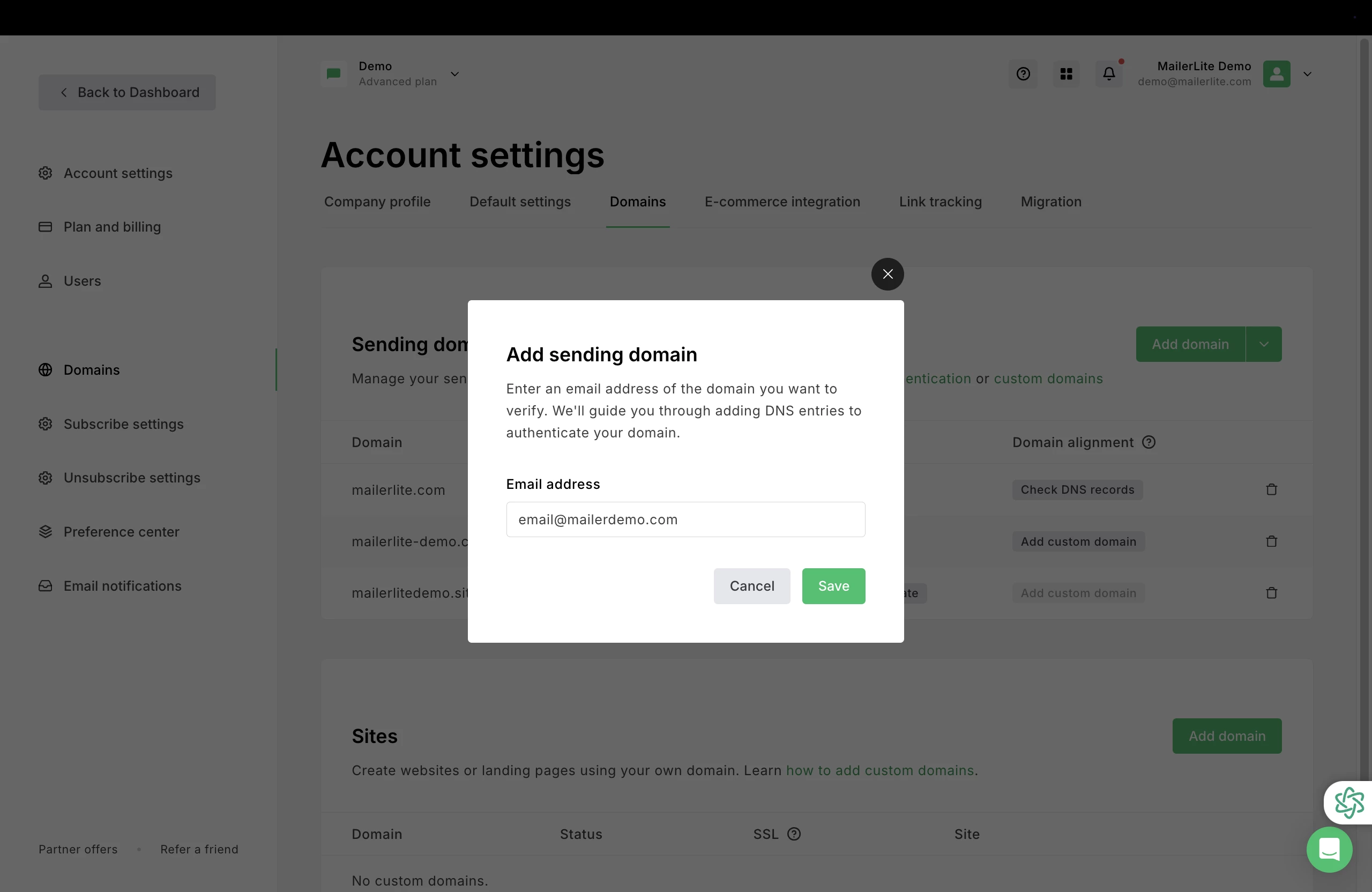
Task: Go Back to Dashboard
Action: click(x=127, y=92)
